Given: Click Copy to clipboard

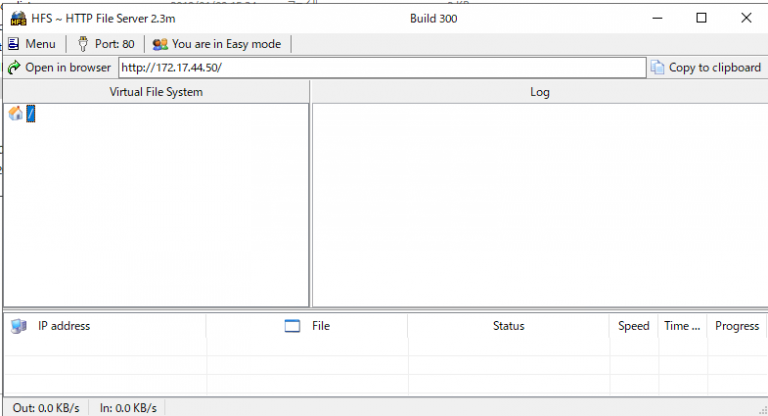Looking at the screenshot, I should click(x=706, y=68).
